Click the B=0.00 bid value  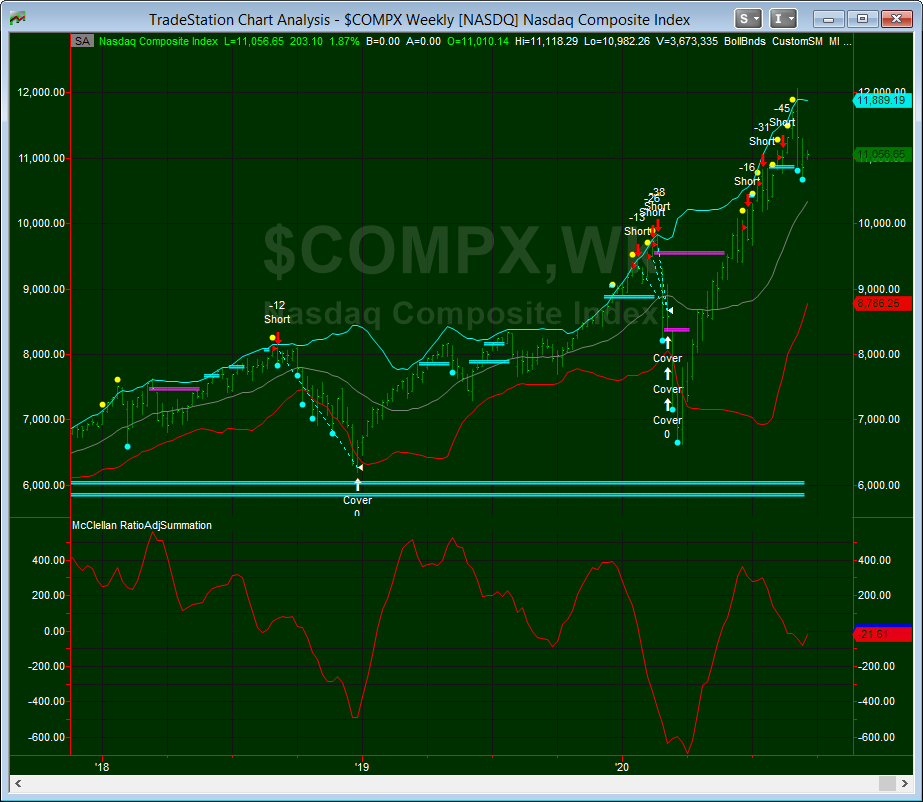click(383, 41)
